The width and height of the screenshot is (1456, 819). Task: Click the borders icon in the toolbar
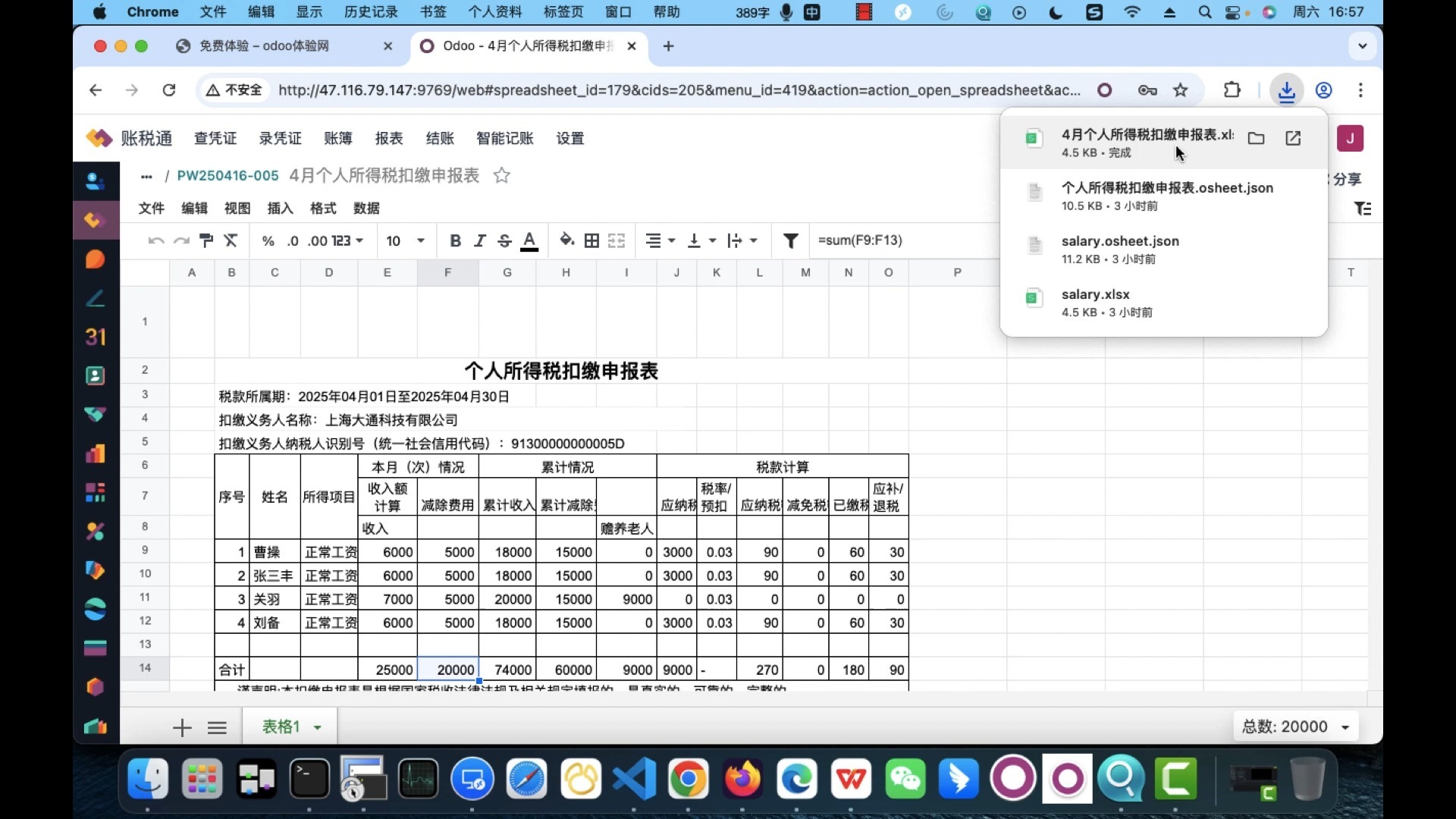click(591, 240)
